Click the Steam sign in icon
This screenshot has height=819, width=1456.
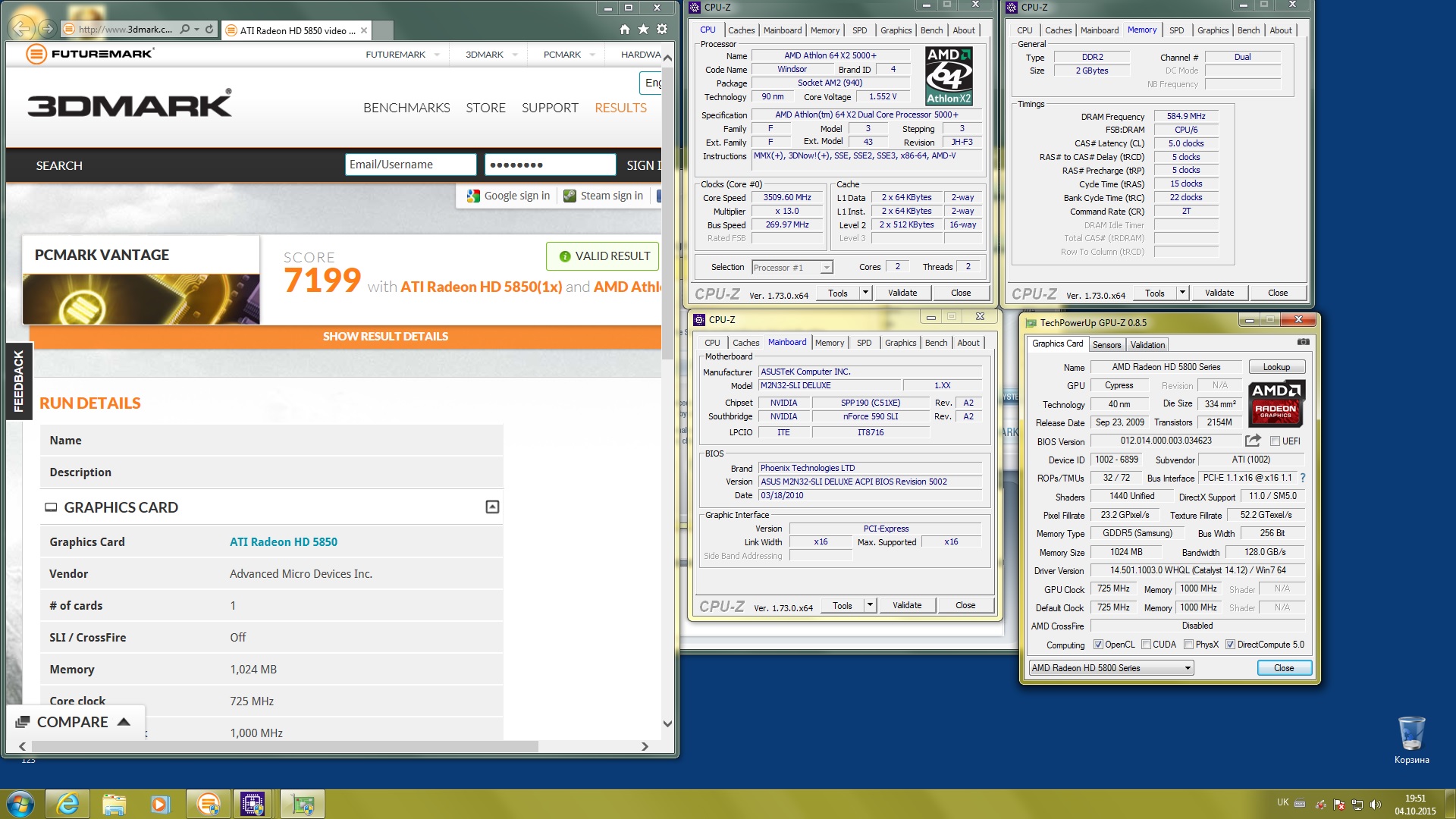[570, 196]
